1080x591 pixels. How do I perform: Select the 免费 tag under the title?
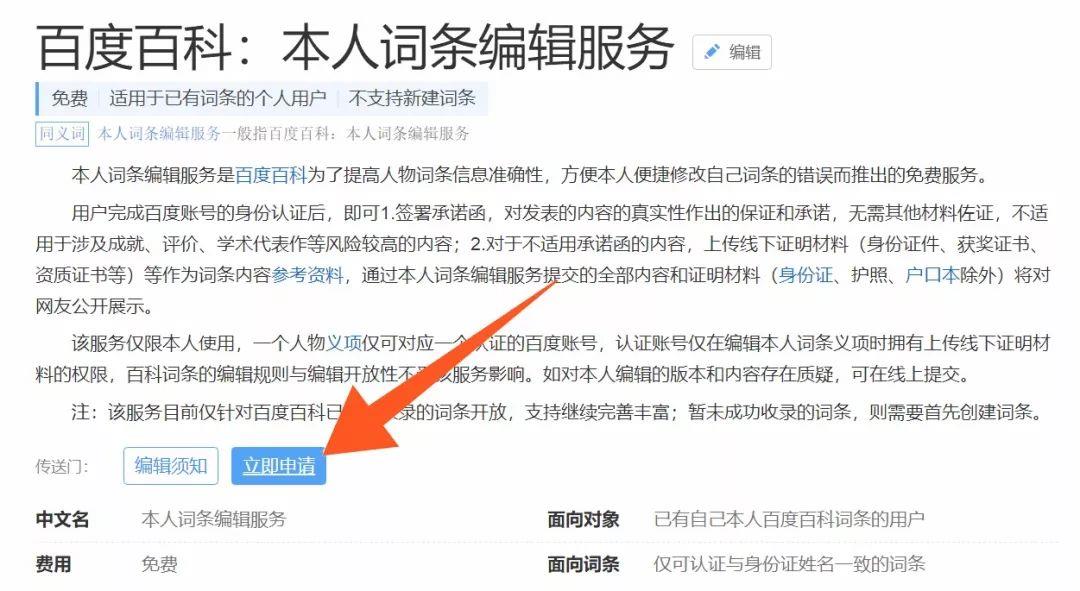(x=70, y=98)
